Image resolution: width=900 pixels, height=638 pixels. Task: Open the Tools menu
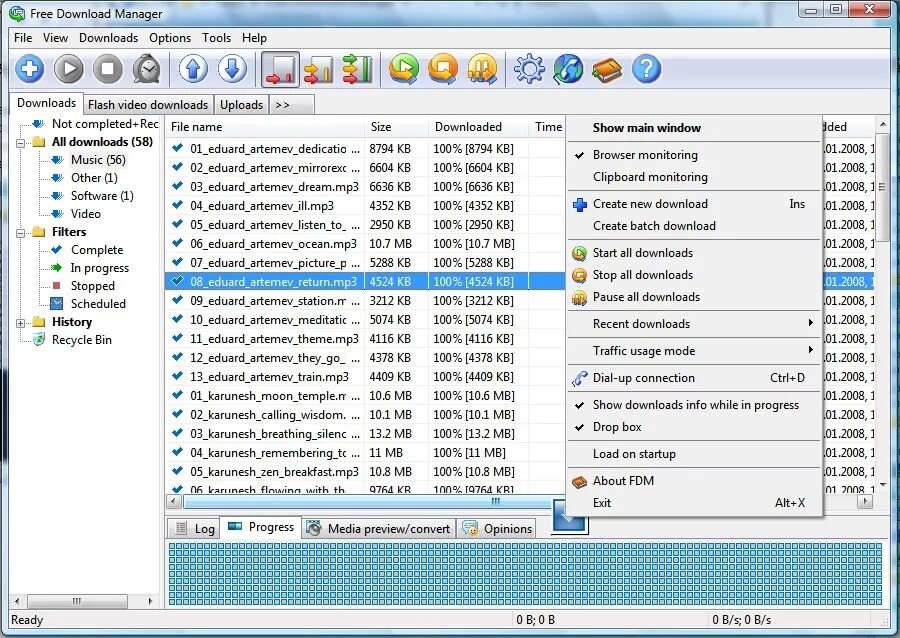(216, 38)
